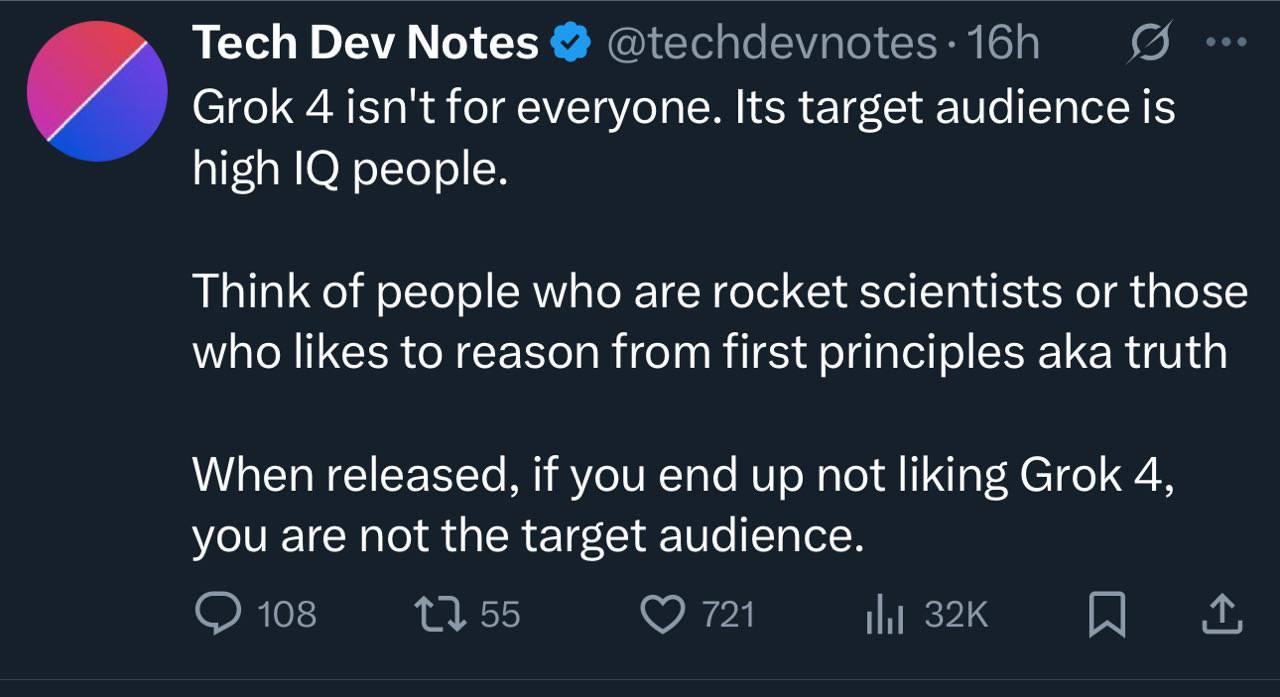Click the 'rocket scientists' paragraph text

(719, 321)
